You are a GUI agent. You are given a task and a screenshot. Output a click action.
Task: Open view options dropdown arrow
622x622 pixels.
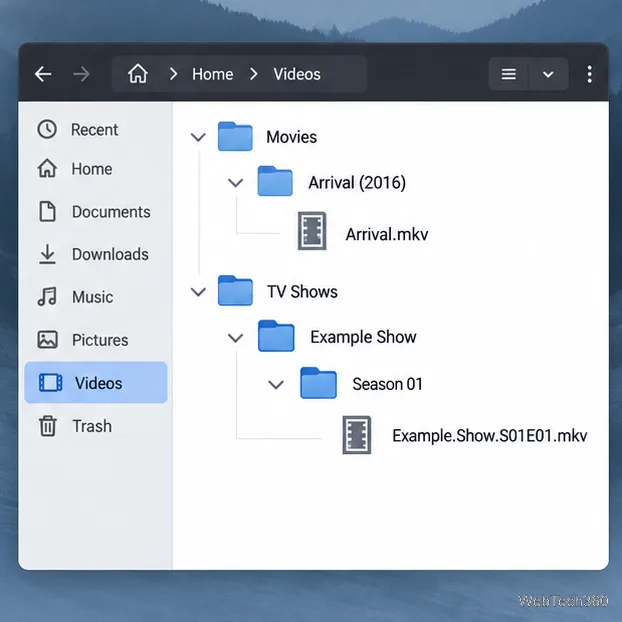548,74
